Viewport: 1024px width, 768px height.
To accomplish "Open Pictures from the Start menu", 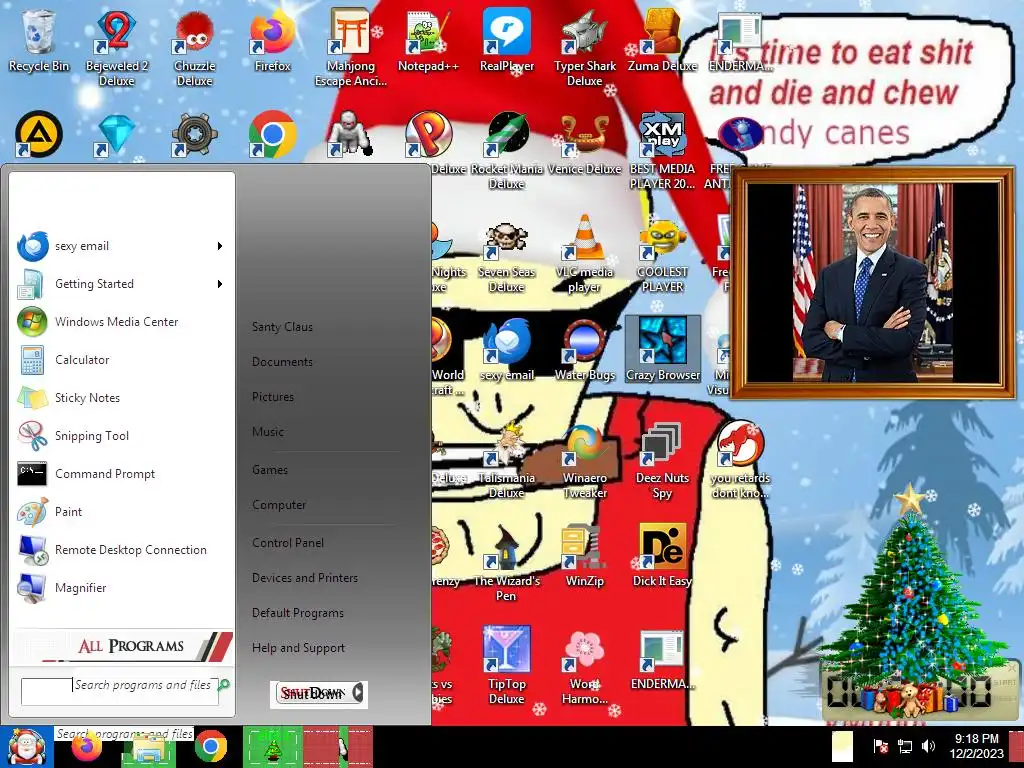I will (x=273, y=396).
